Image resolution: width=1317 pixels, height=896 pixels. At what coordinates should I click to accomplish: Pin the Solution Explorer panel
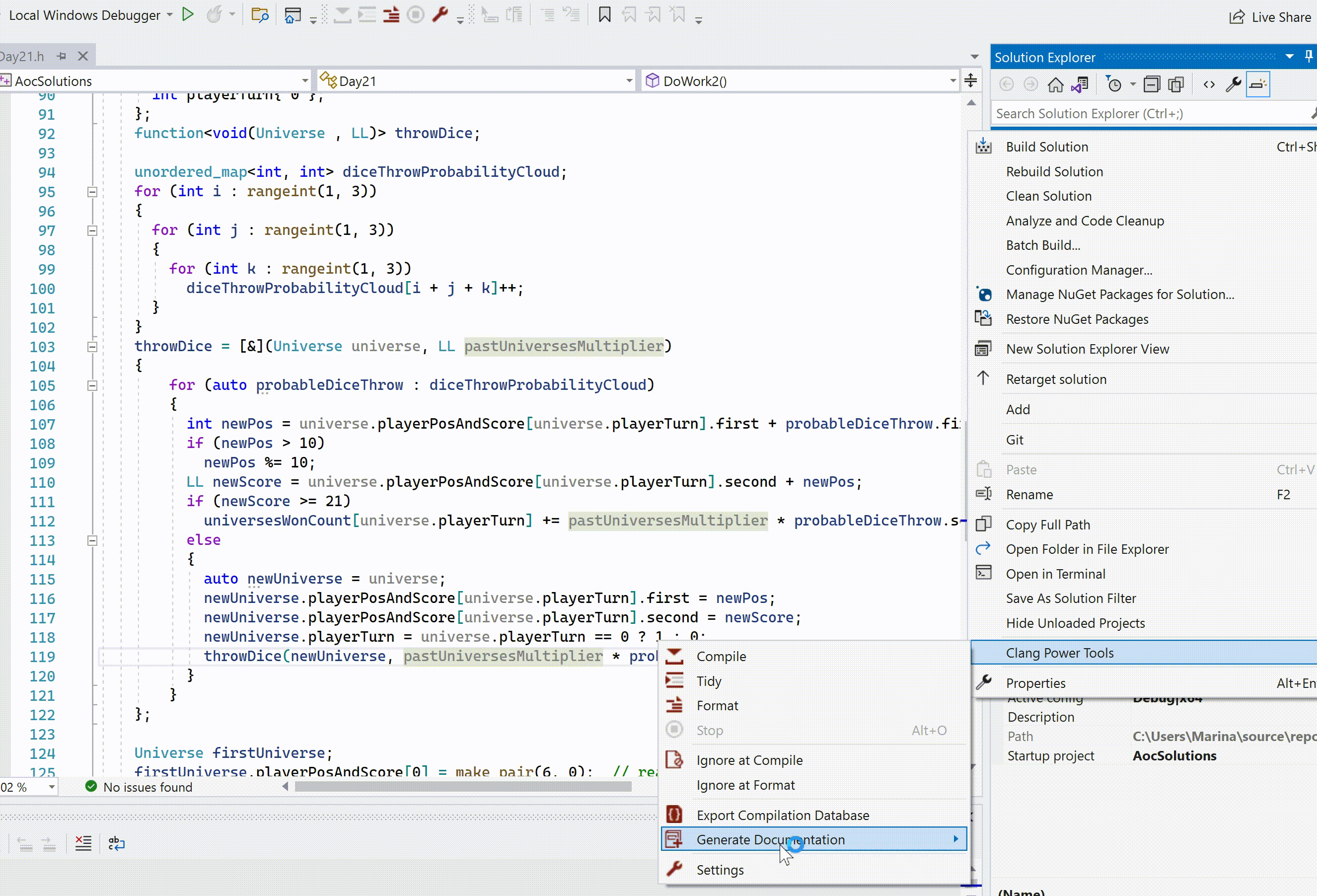(x=1309, y=56)
